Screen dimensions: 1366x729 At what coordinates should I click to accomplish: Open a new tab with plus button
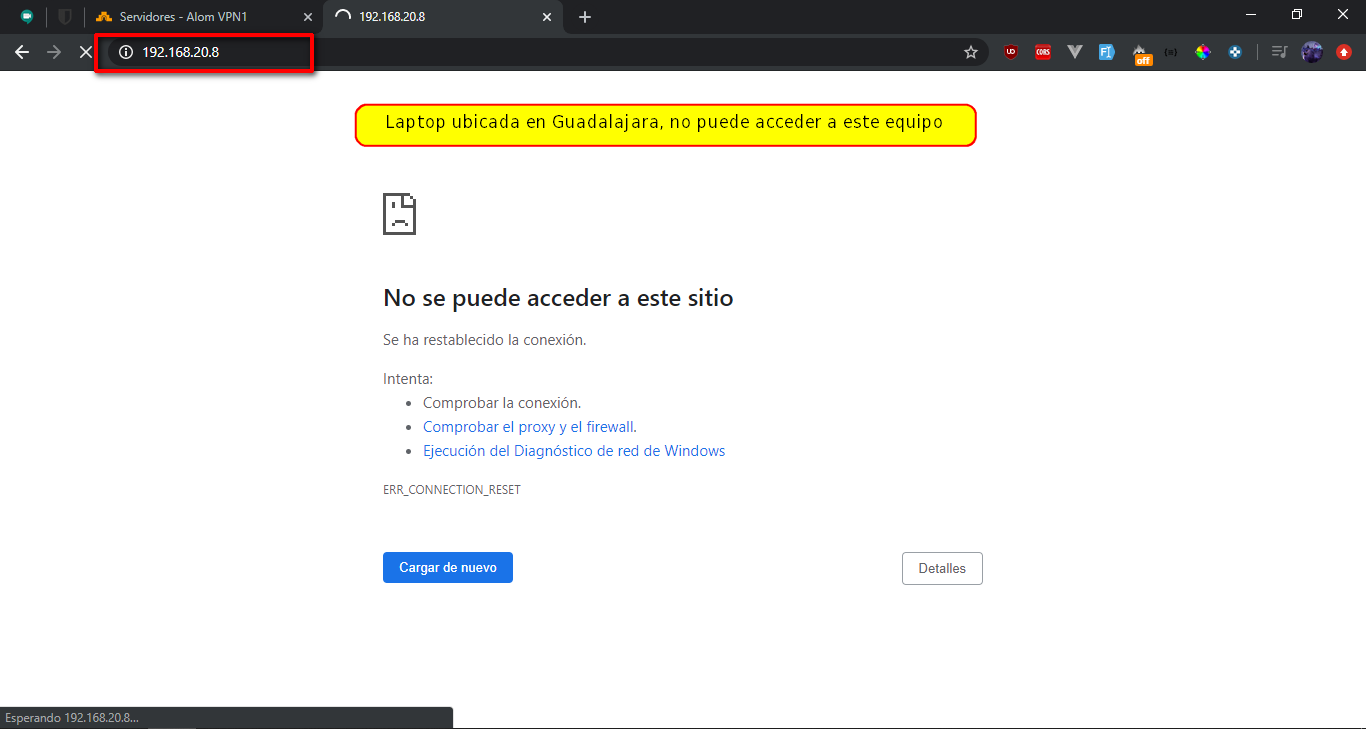click(x=585, y=17)
